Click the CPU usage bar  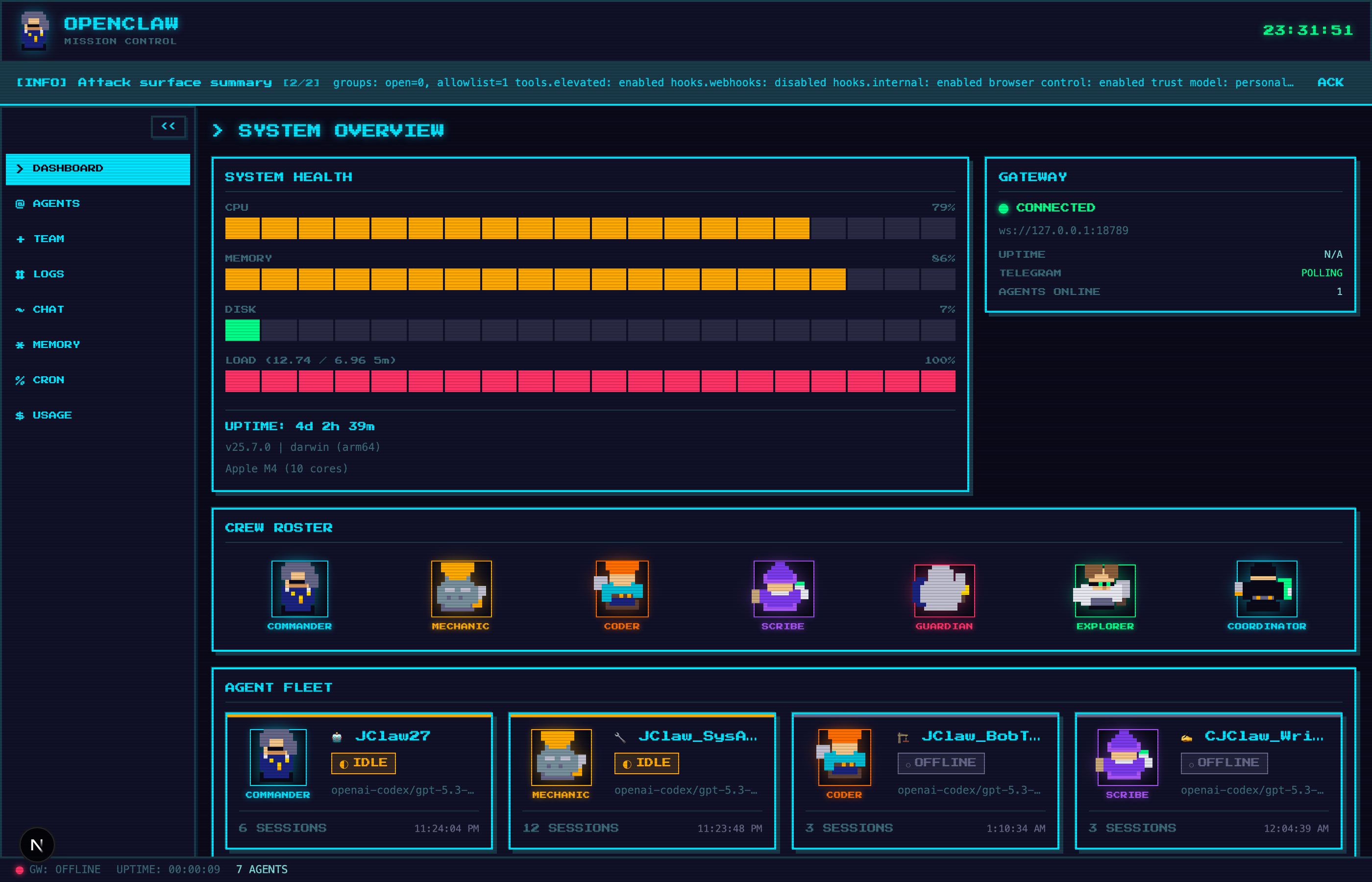tap(590, 228)
